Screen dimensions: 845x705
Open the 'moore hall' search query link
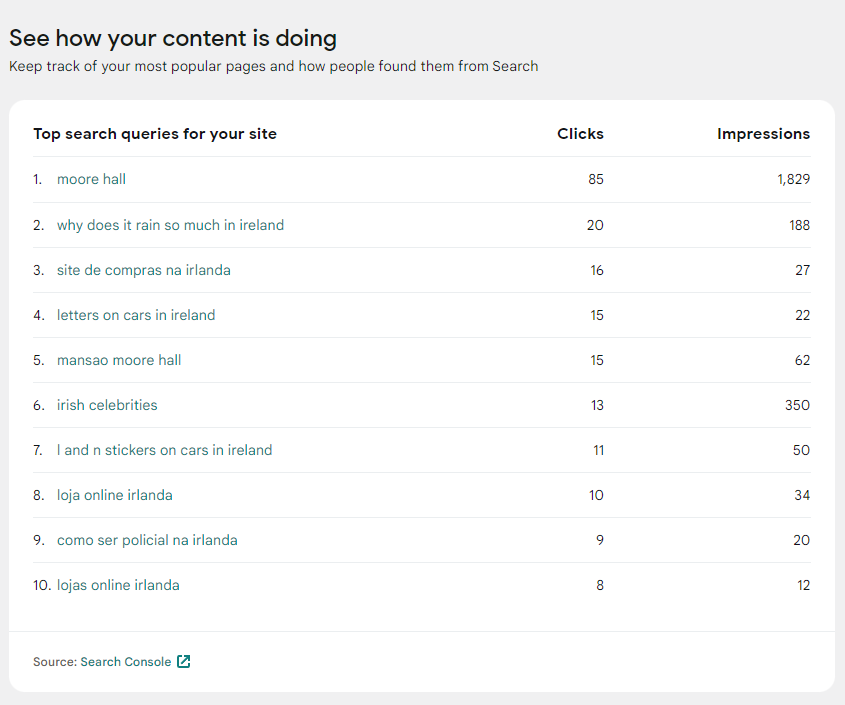coord(91,179)
